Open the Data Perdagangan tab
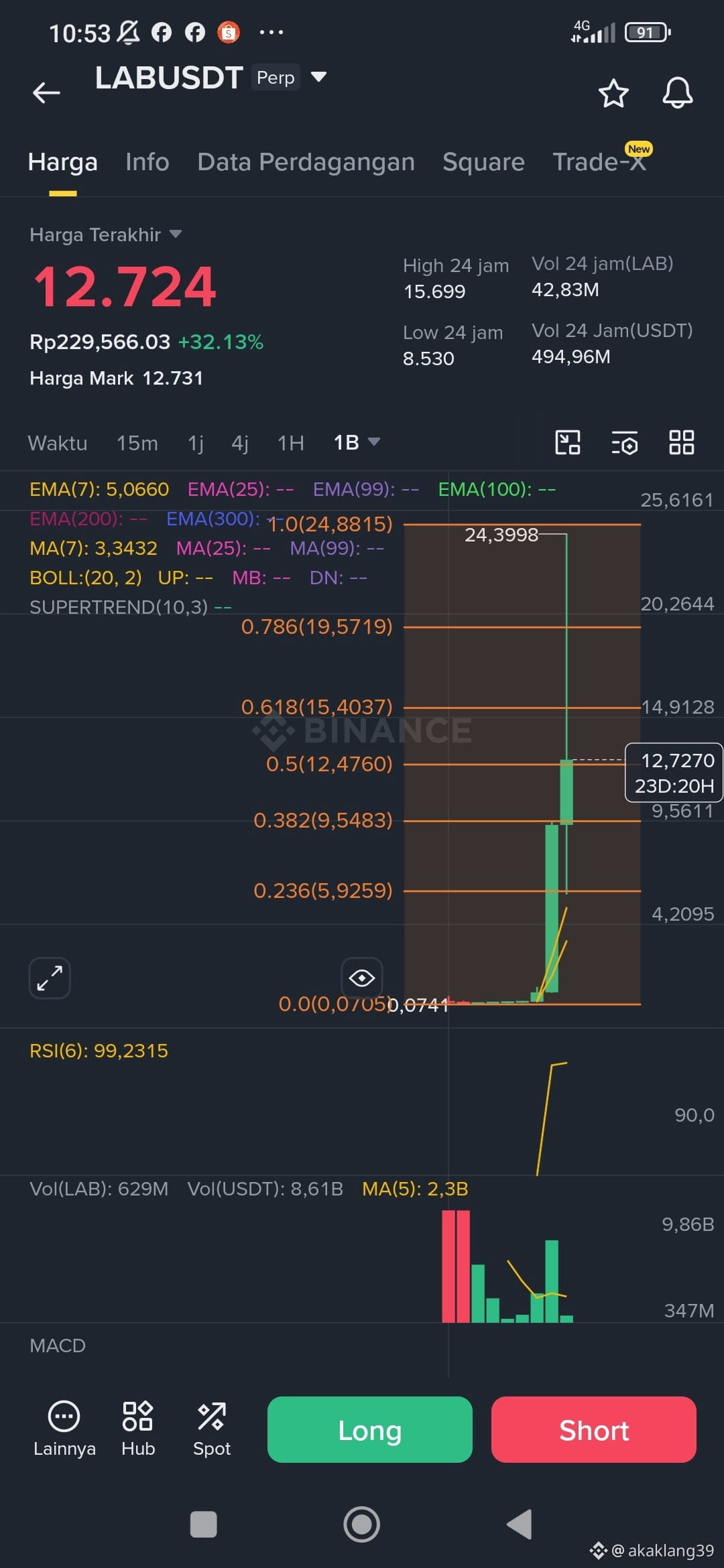This screenshot has width=724, height=1568. (x=306, y=162)
